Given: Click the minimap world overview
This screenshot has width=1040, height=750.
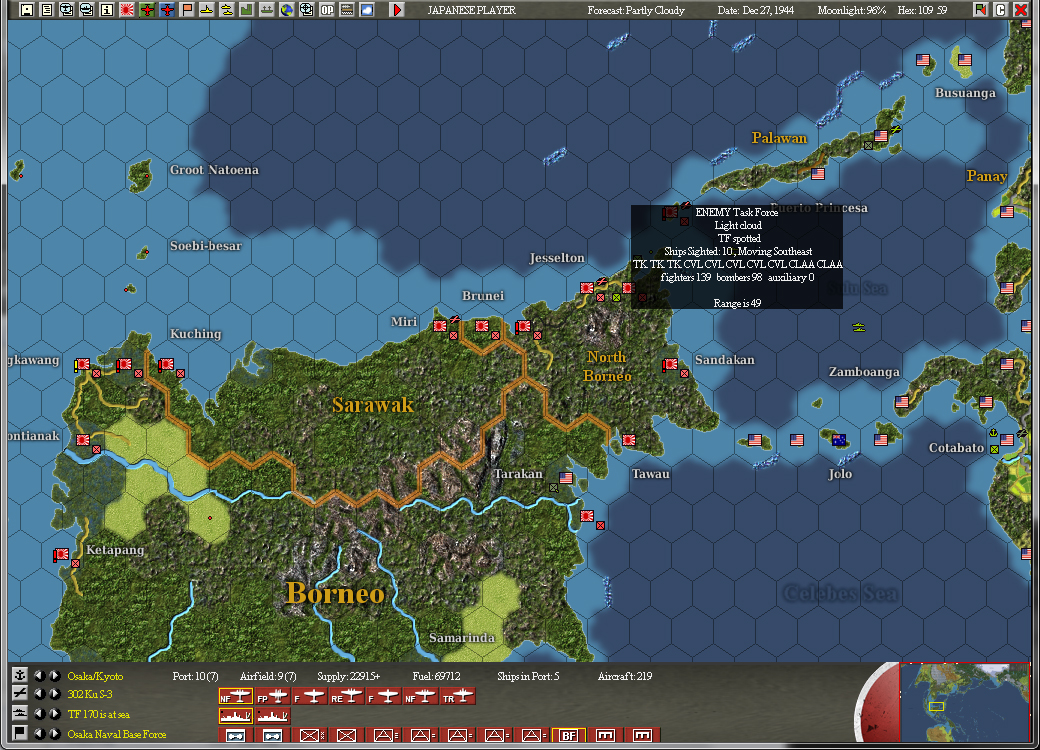Looking at the screenshot, I should (964, 702).
